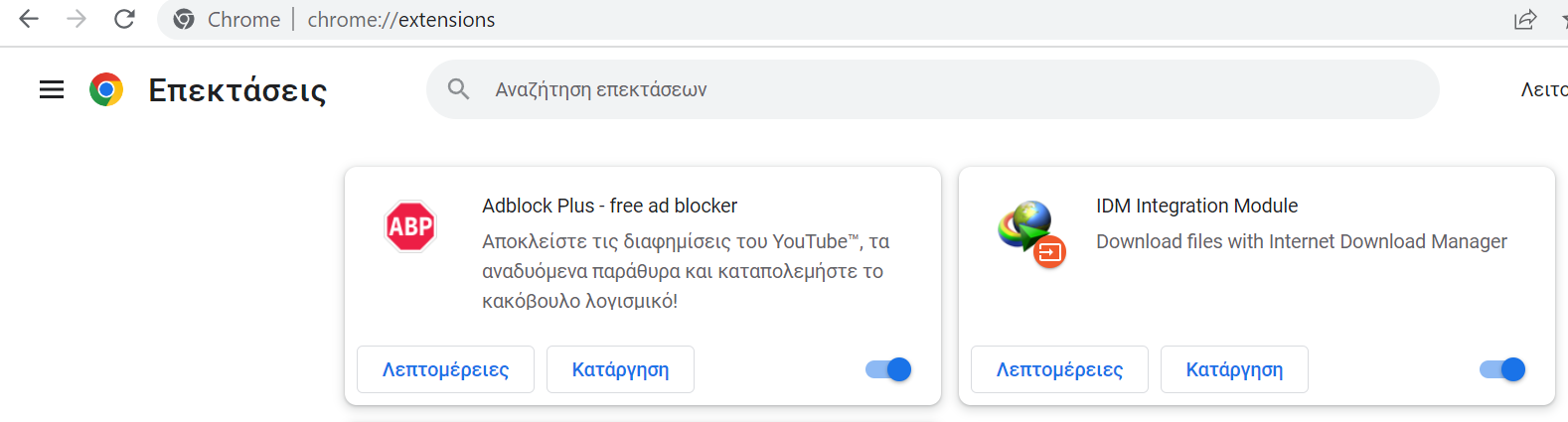Select the Adblock Plus - free ad blocker title
Image resolution: width=1568 pixels, height=422 pixels.
tap(609, 206)
